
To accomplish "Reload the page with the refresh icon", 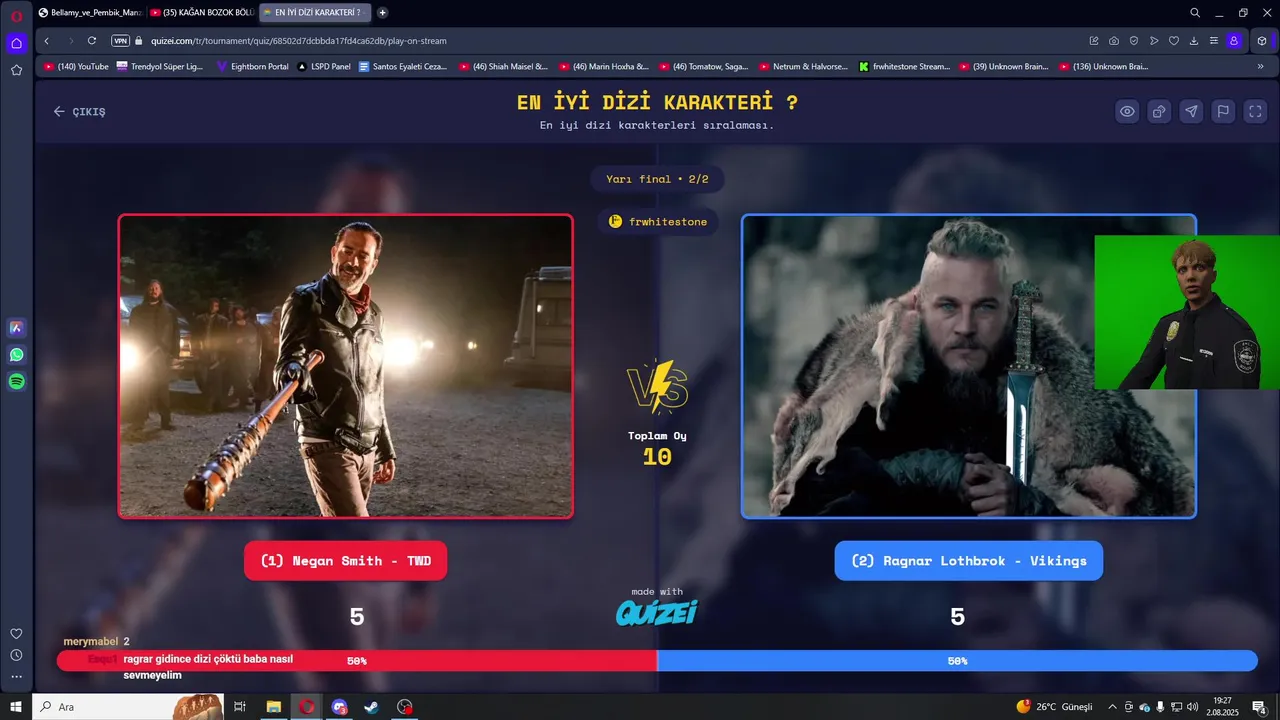I will pyautogui.click(x=92, y=41).
